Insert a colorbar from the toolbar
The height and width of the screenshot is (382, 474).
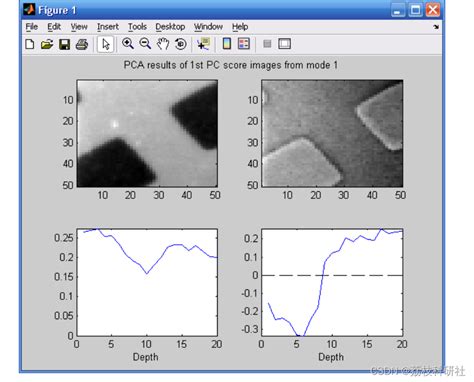(227, 44)
